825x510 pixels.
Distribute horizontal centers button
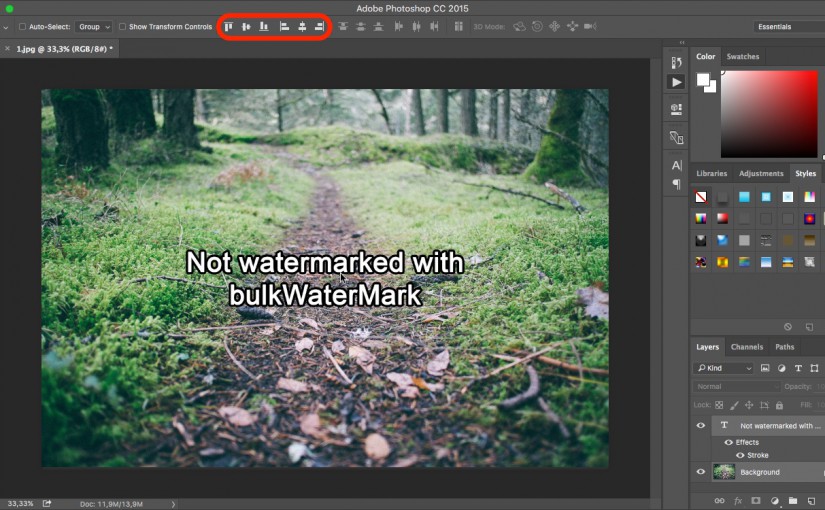pyautogui.click(x=416, y=26)
